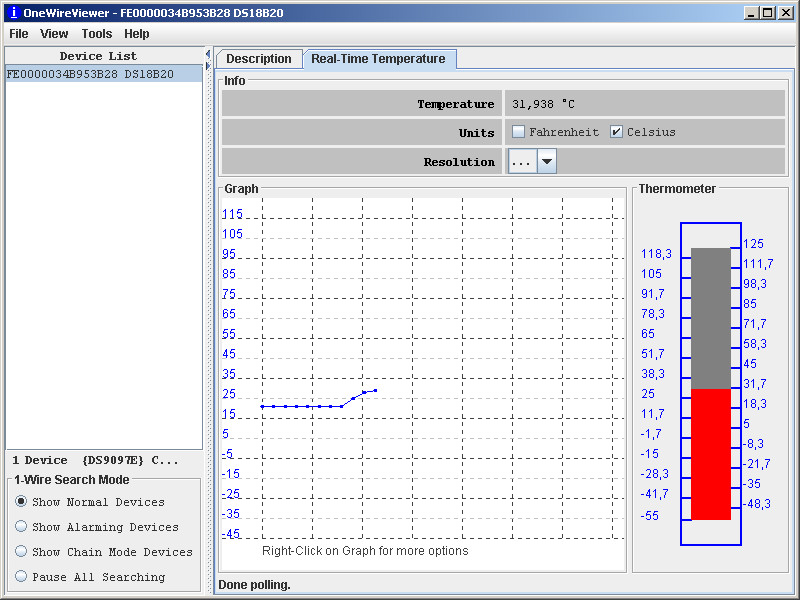Open the View menu
This screenshot has width=800, height=600.
pyautogui.click(x=54, y=33)
